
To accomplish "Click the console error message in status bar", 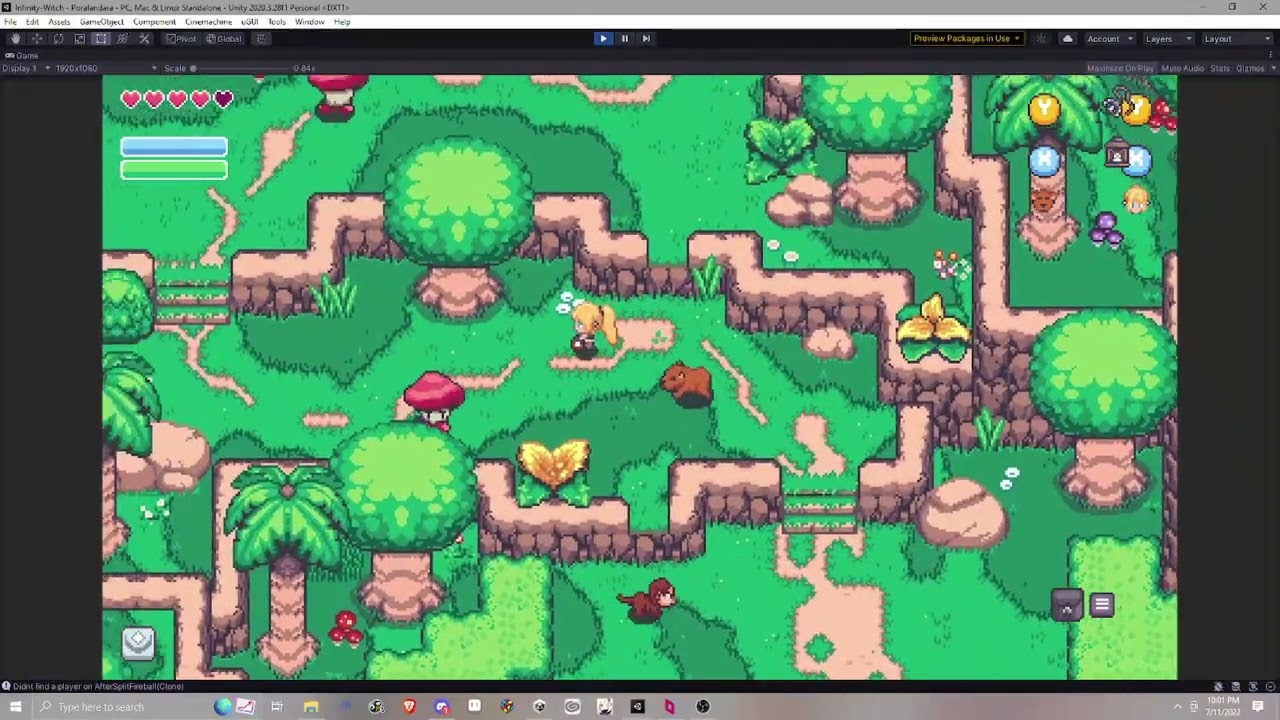I will 98,686.
